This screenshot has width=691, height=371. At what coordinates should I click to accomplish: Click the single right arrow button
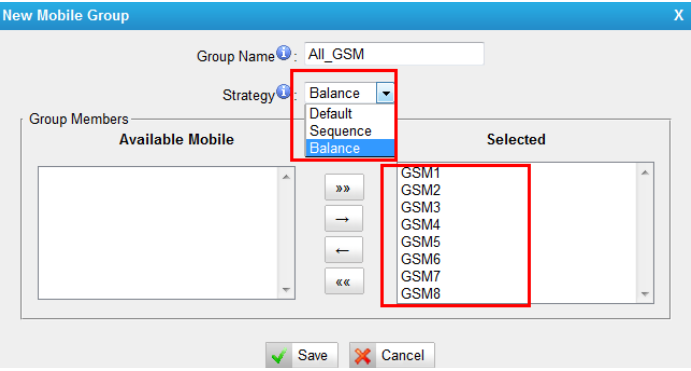[344, 219]
